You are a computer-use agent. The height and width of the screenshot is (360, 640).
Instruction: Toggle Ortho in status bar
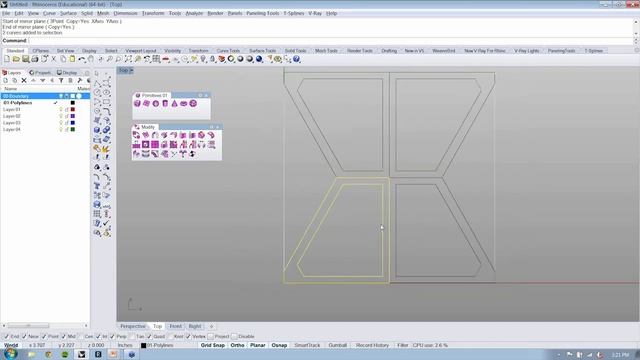237,345
